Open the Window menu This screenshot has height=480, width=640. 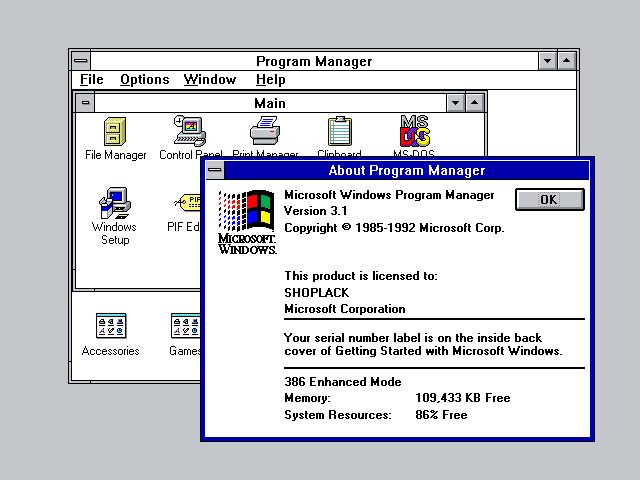click(x=210, y=80)
